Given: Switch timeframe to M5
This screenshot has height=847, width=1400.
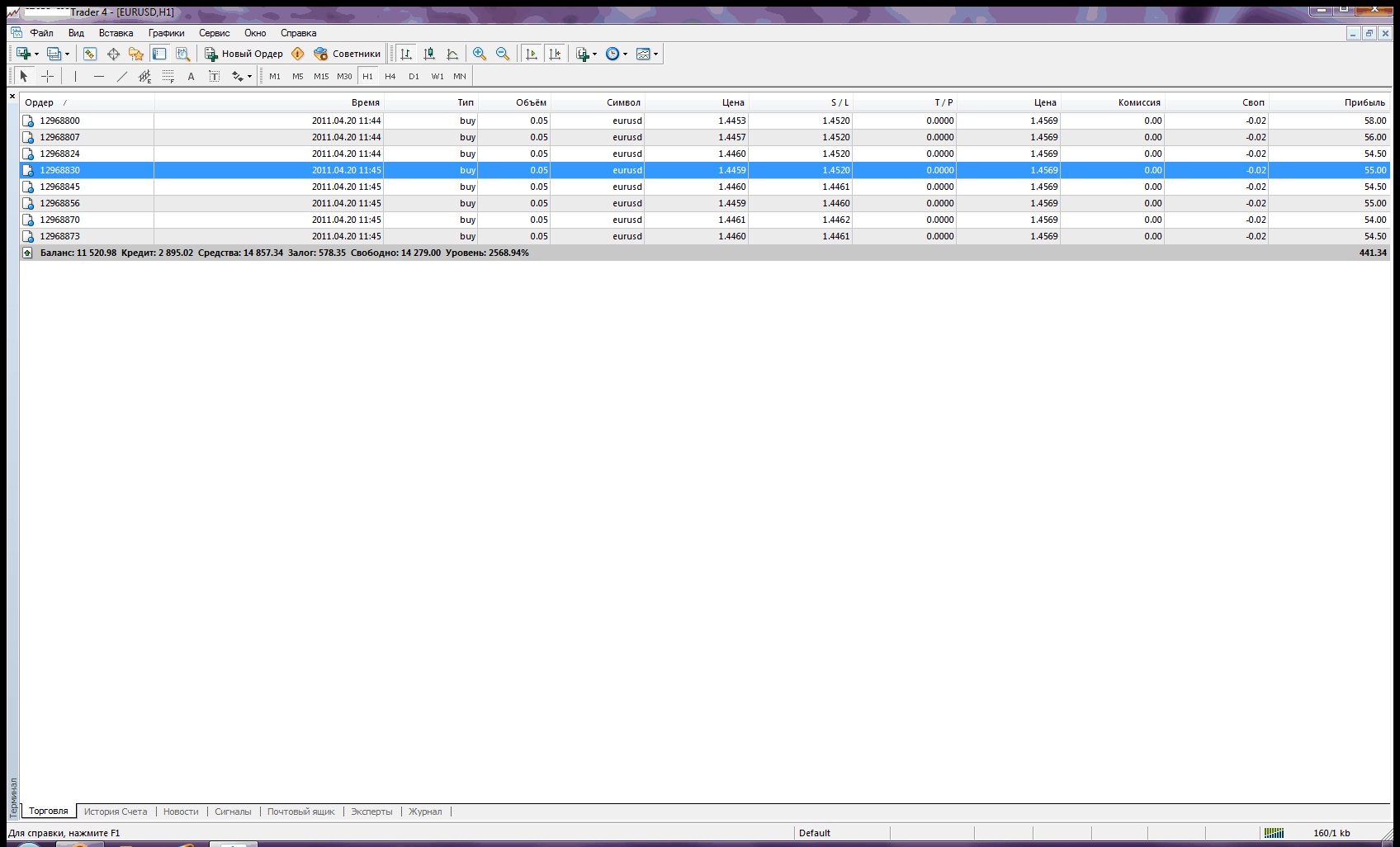Looking at the screenshot, I should click(298, 76).
